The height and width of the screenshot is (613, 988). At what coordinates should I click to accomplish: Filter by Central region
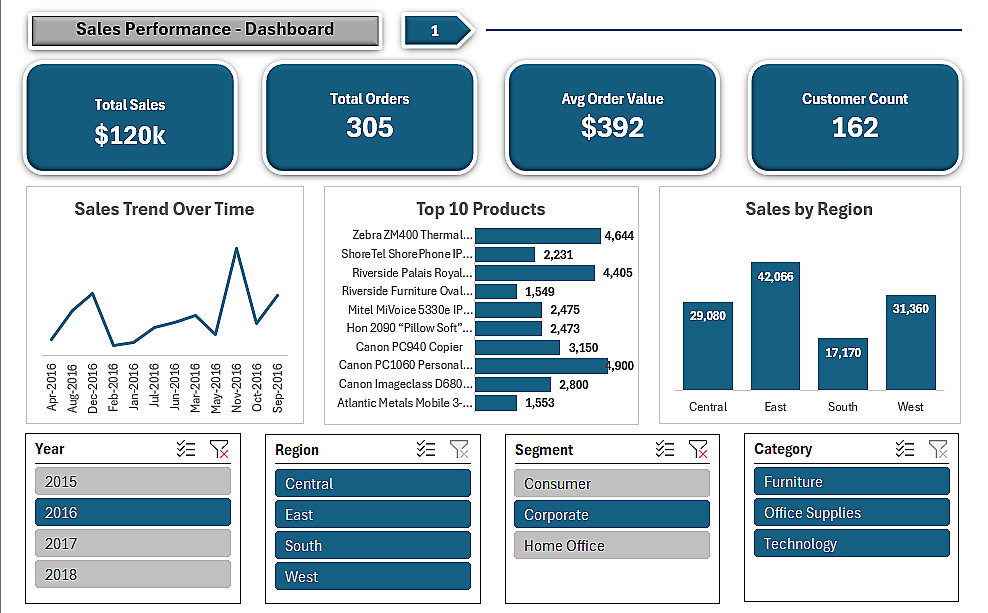pos(373,483)
